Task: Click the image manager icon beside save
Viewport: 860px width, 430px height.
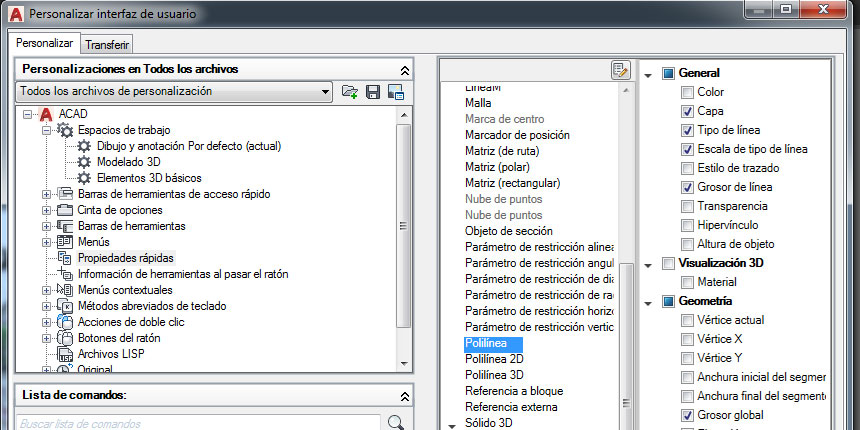Action: point(395,92)
